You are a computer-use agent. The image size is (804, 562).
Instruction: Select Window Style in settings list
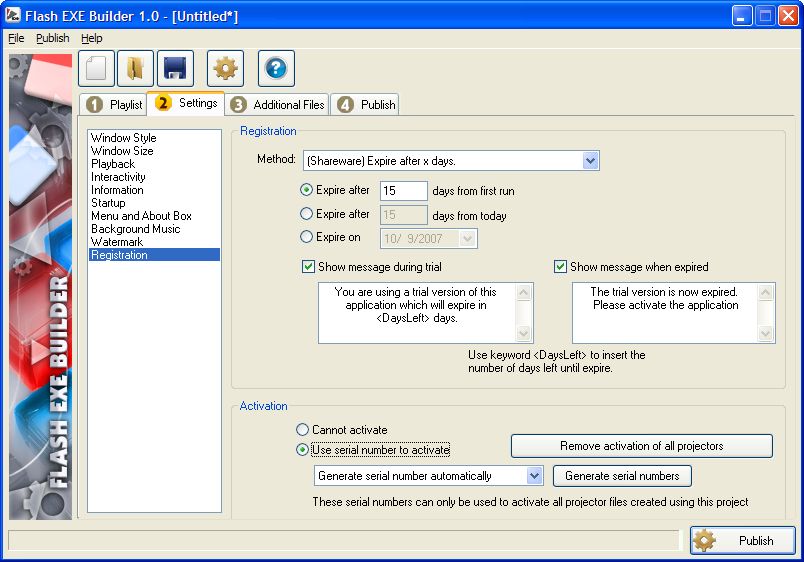point(154,138)
